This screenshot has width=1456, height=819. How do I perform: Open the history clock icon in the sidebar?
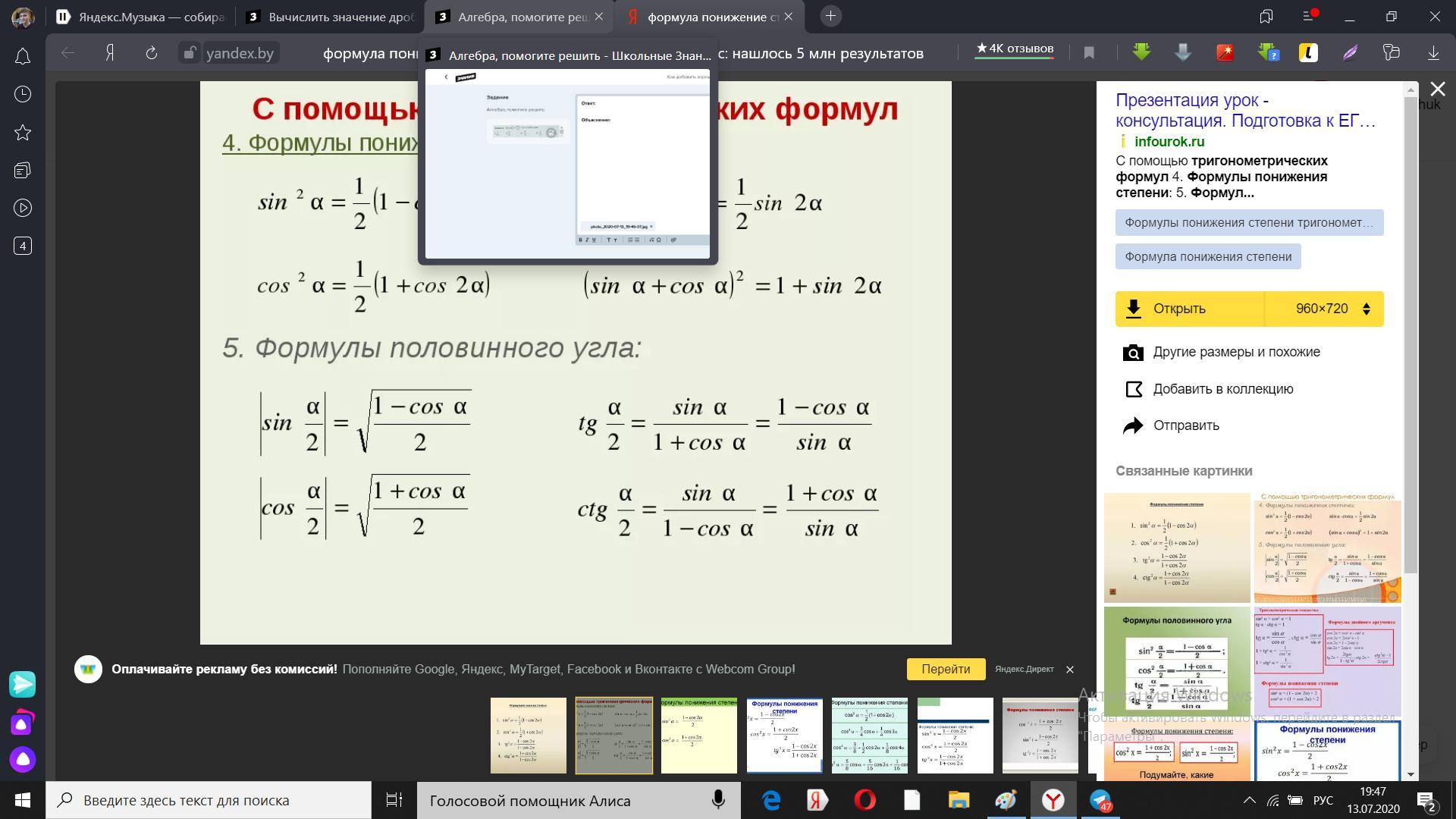coord(23,94)
